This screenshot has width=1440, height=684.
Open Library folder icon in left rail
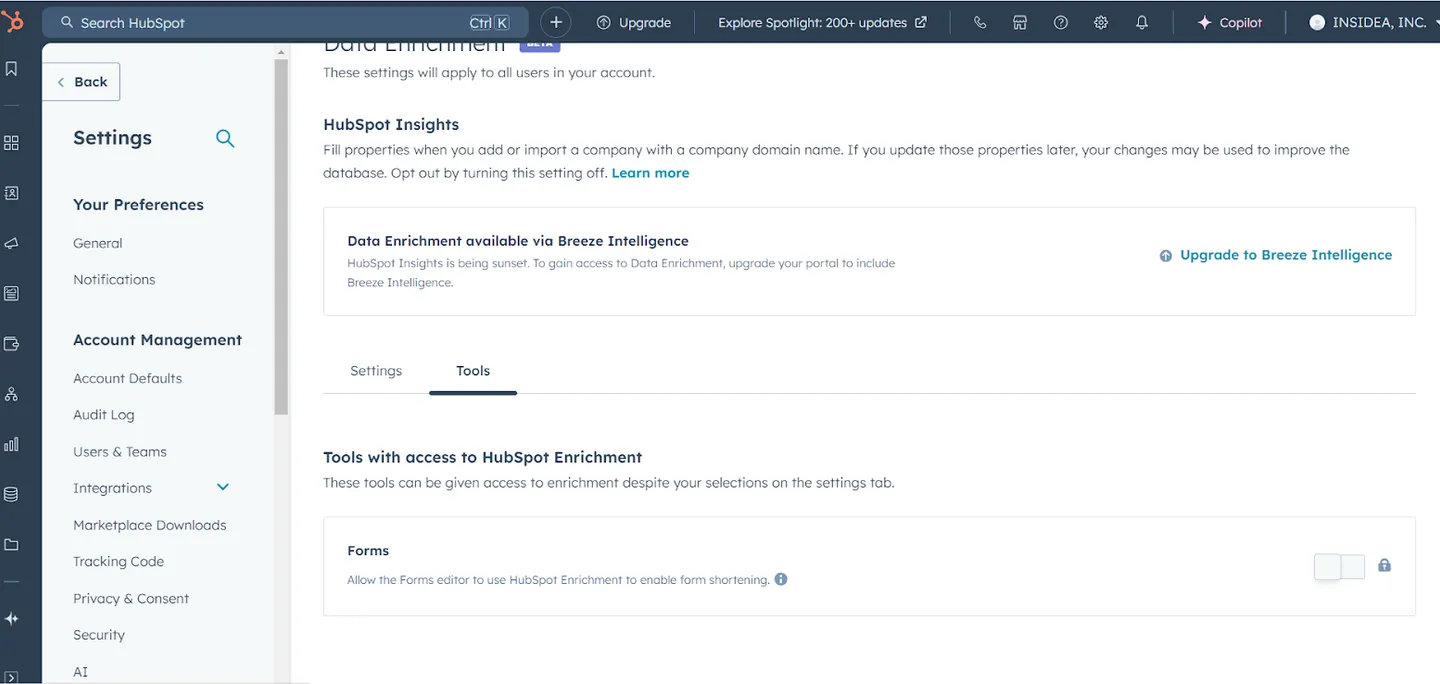click(12, 544)
